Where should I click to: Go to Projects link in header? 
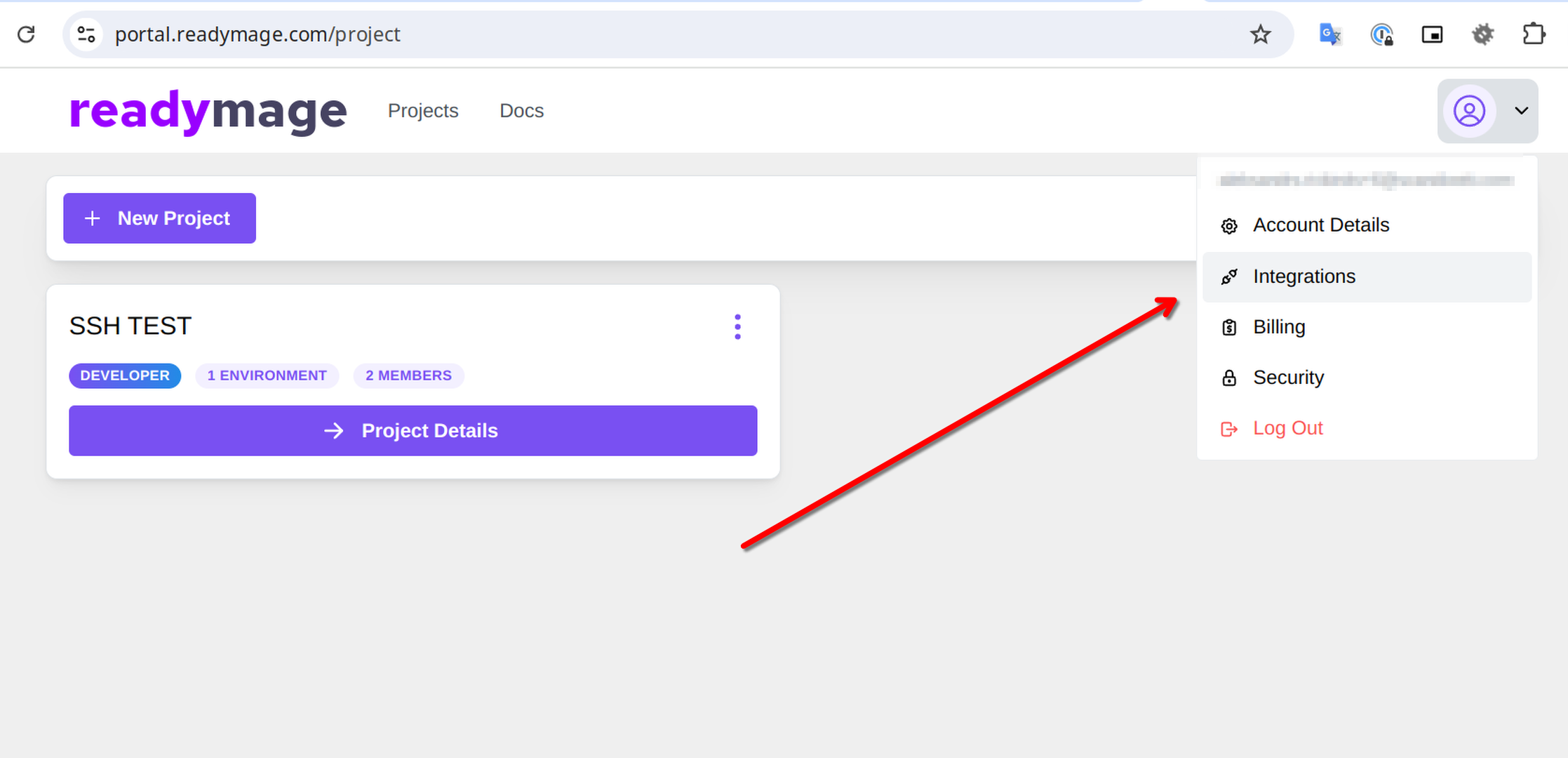coord(423,111)
